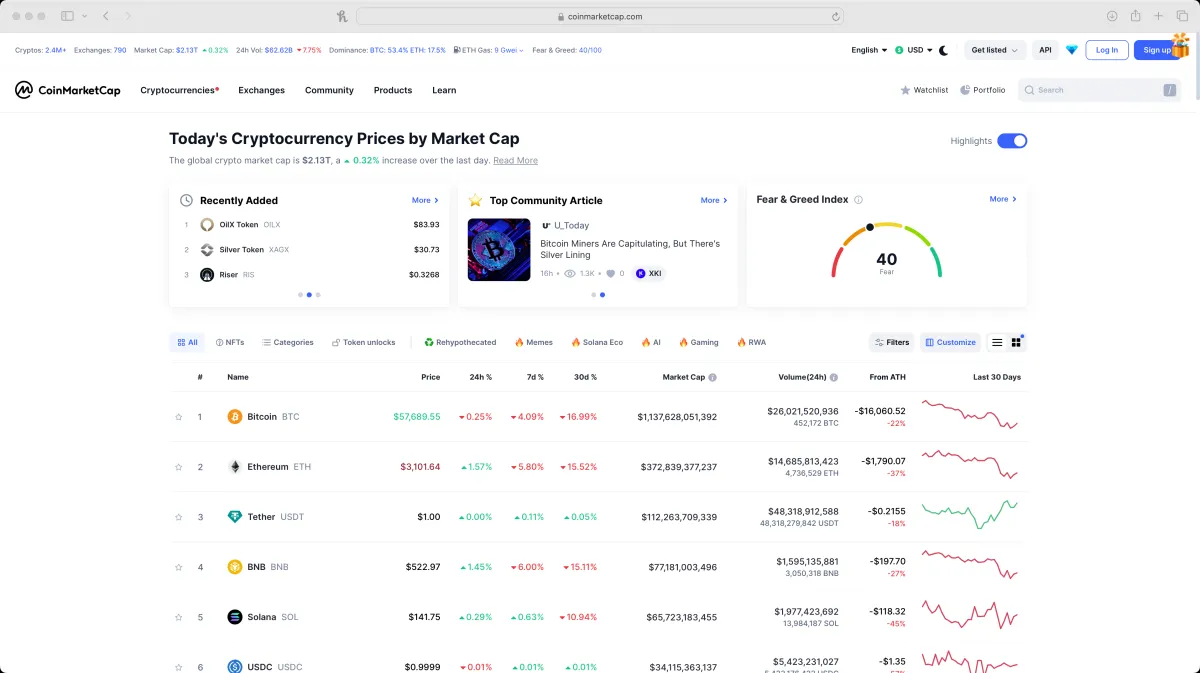Star Bitcoin for watchlist
This screenshot has width=1200, height=673.
click(x=179, y=417)
